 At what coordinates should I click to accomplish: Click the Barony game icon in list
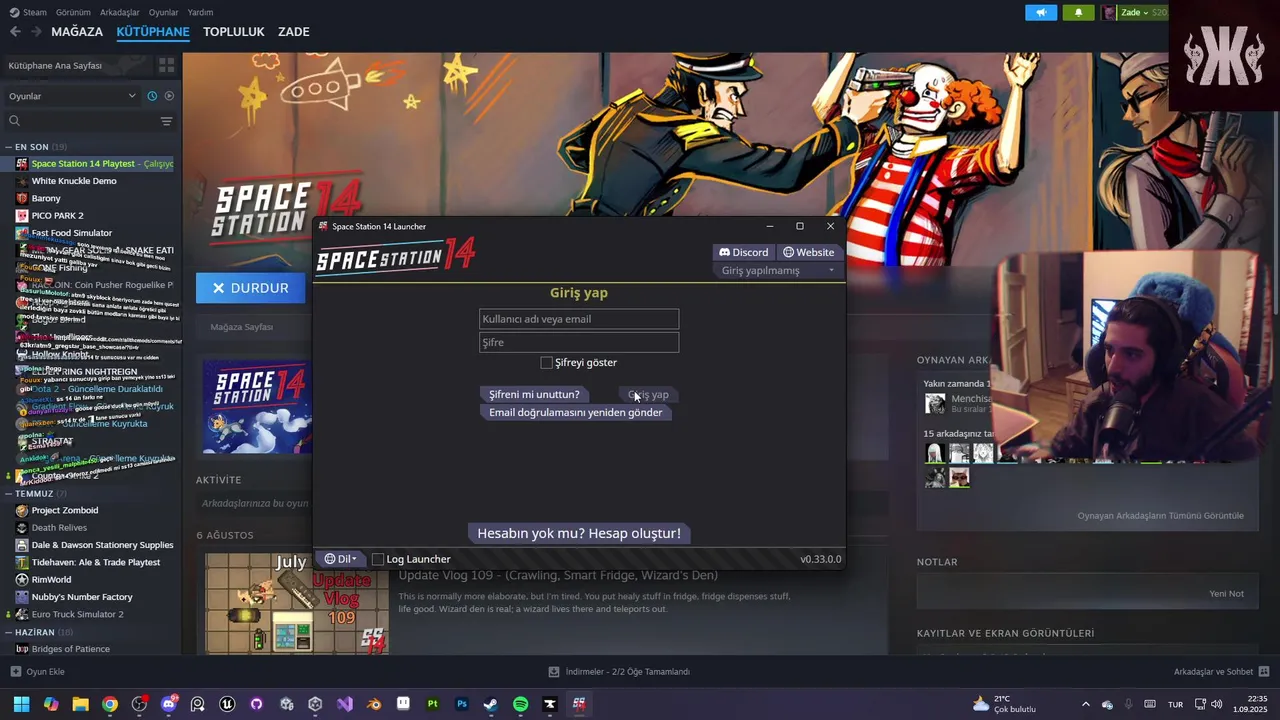tap(22, 198)
